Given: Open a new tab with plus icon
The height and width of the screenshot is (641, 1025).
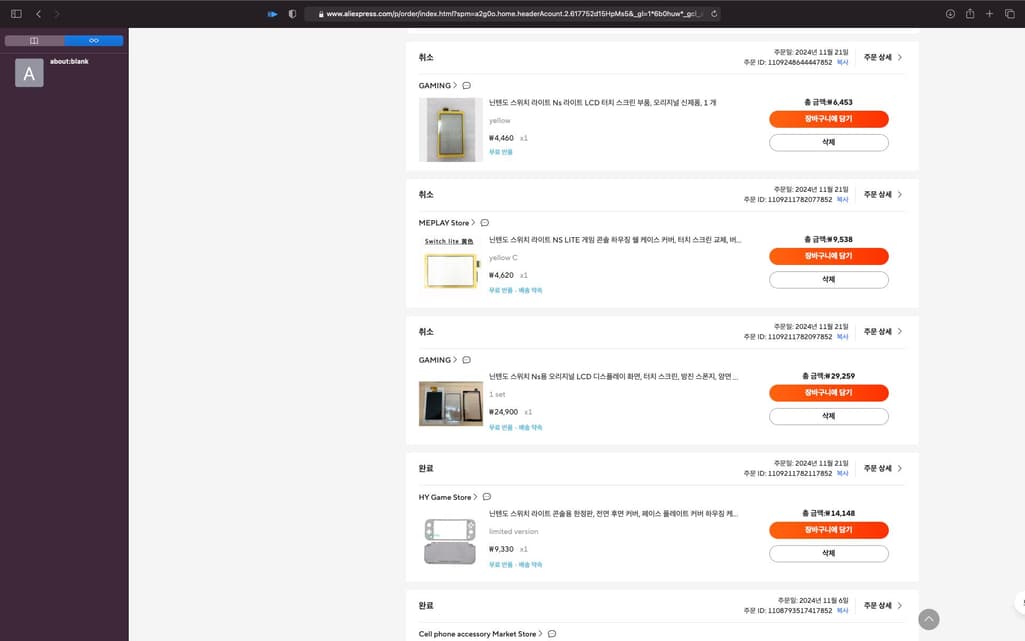Looking at the screenshot, I should click(989, 14).
